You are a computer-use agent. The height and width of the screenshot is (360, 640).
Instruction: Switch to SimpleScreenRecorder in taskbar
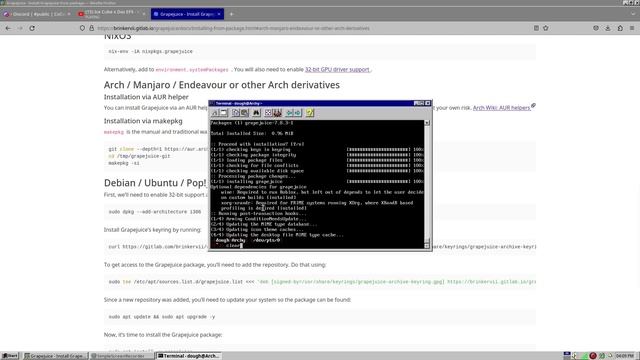pyautogui.click(x=122, y=356)
